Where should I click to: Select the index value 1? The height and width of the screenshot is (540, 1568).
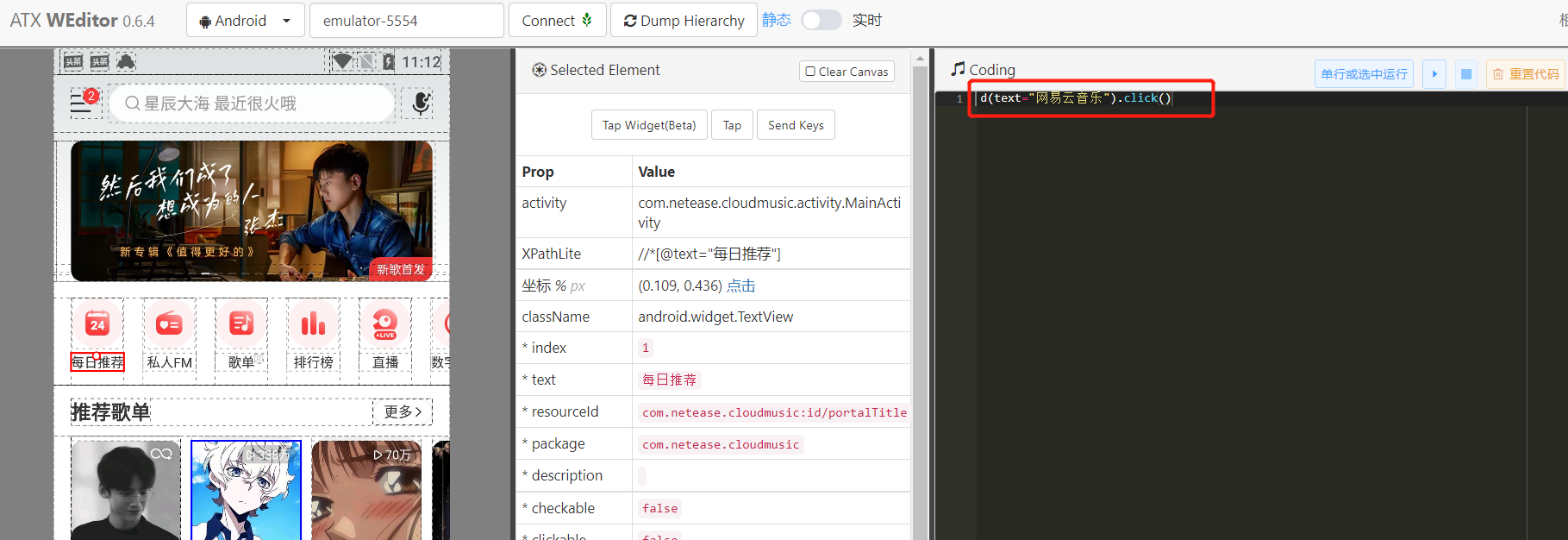click(x=646, y=348)
